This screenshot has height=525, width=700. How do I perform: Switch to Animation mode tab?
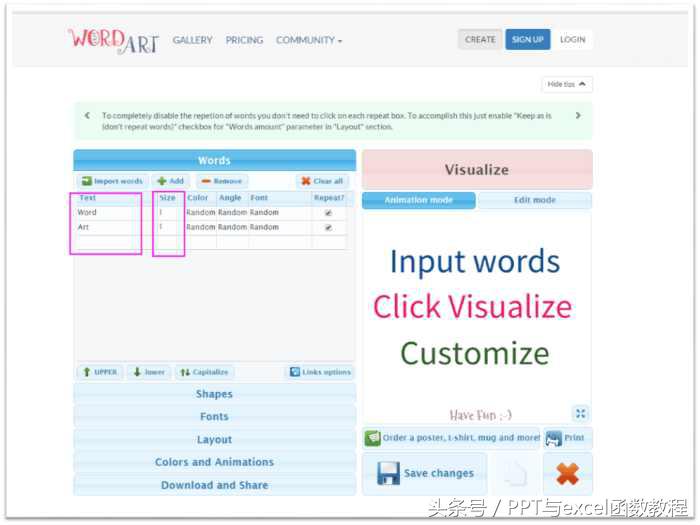(x=419, y=200)
